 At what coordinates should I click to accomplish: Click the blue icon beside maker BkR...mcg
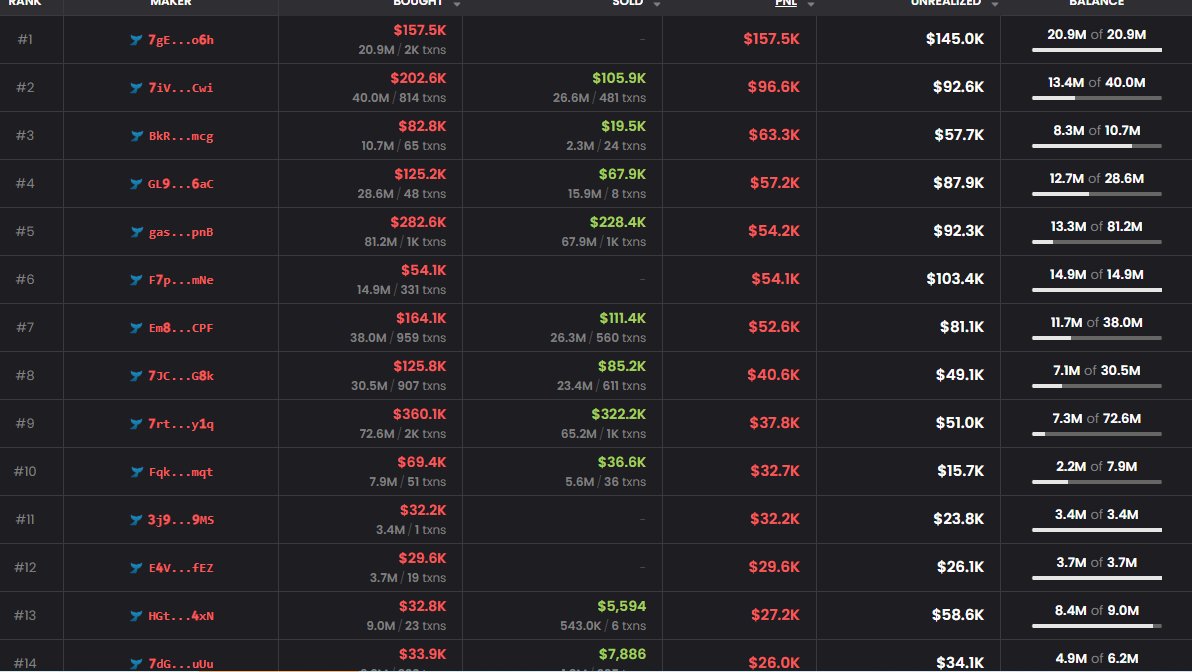(x=137, y=136)
